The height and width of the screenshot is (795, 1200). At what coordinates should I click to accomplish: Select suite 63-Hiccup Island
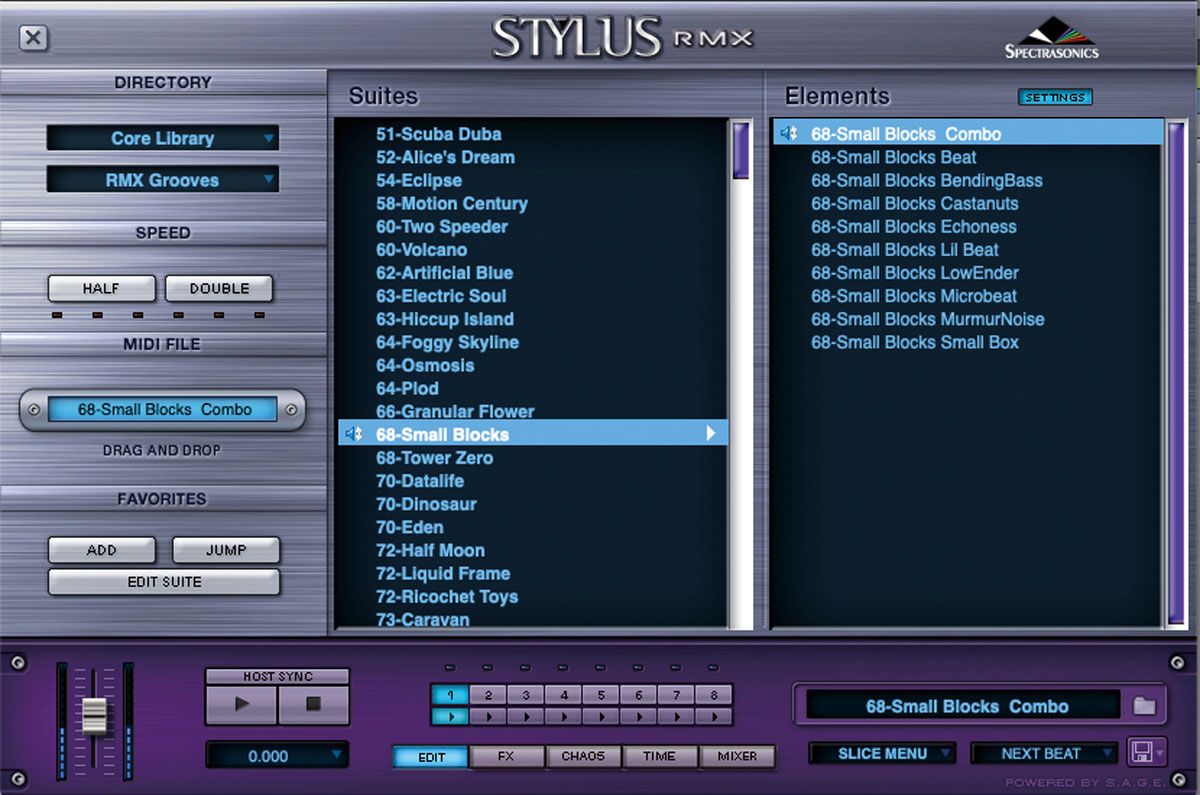tap(444, 319)
